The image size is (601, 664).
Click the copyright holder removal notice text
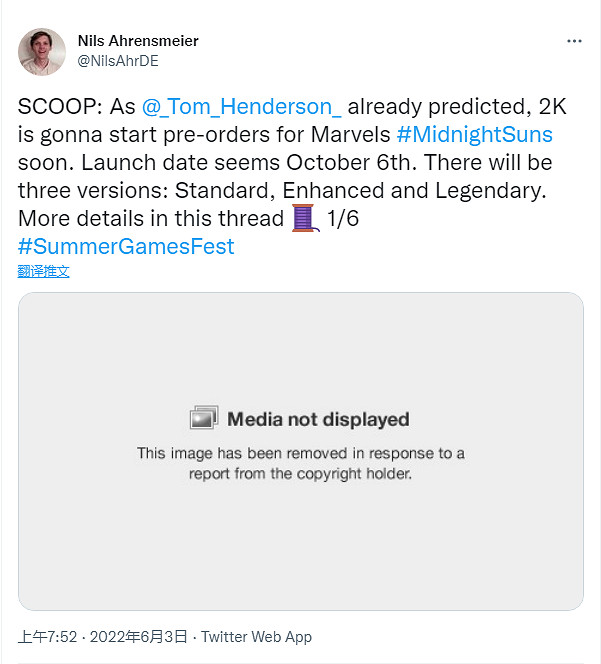pyautogui.click(x=300, y=463)
